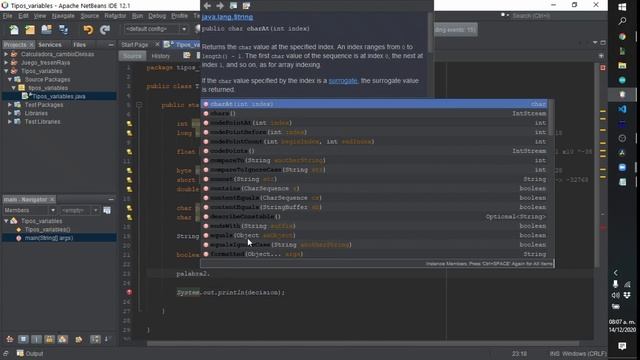Toggle Show Inherited Members filter

pos(10,339)
